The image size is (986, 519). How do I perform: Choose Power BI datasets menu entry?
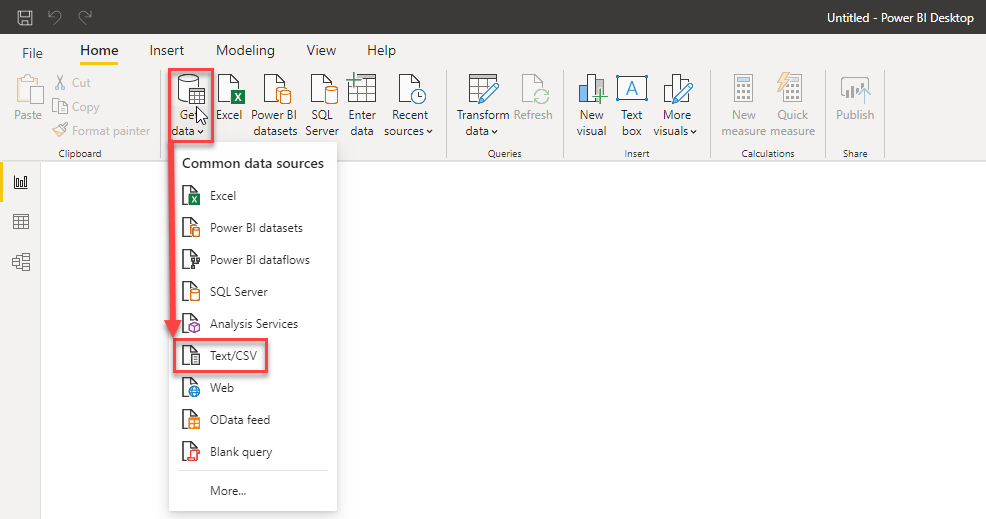(x=253, y=228)
